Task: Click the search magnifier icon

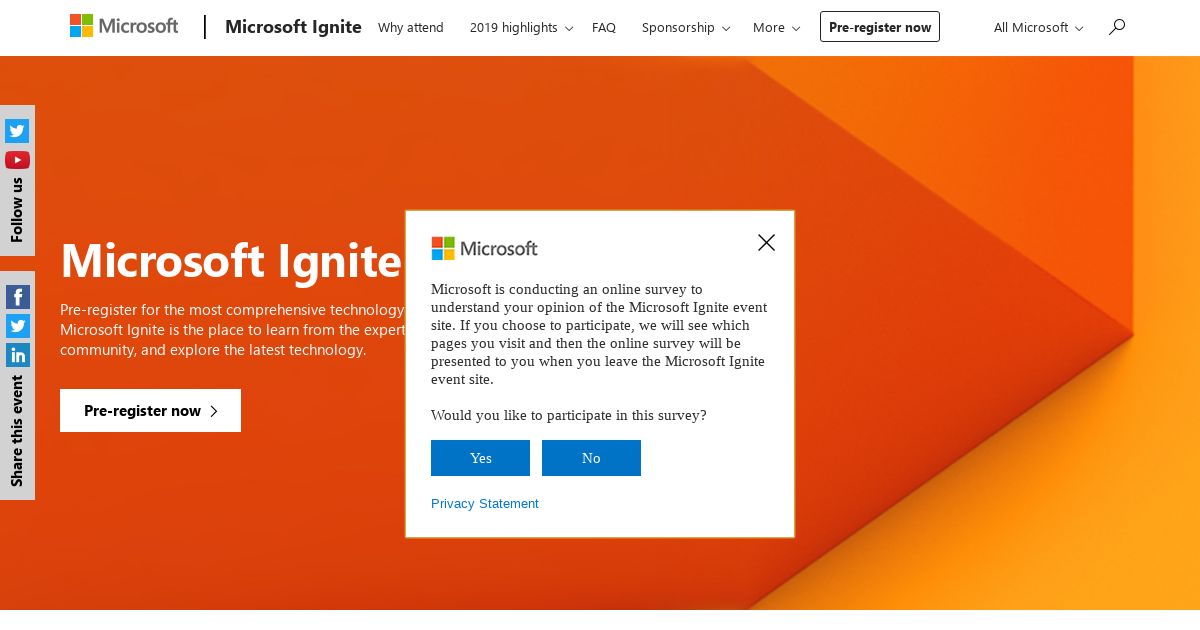Action: point(1117,27)
